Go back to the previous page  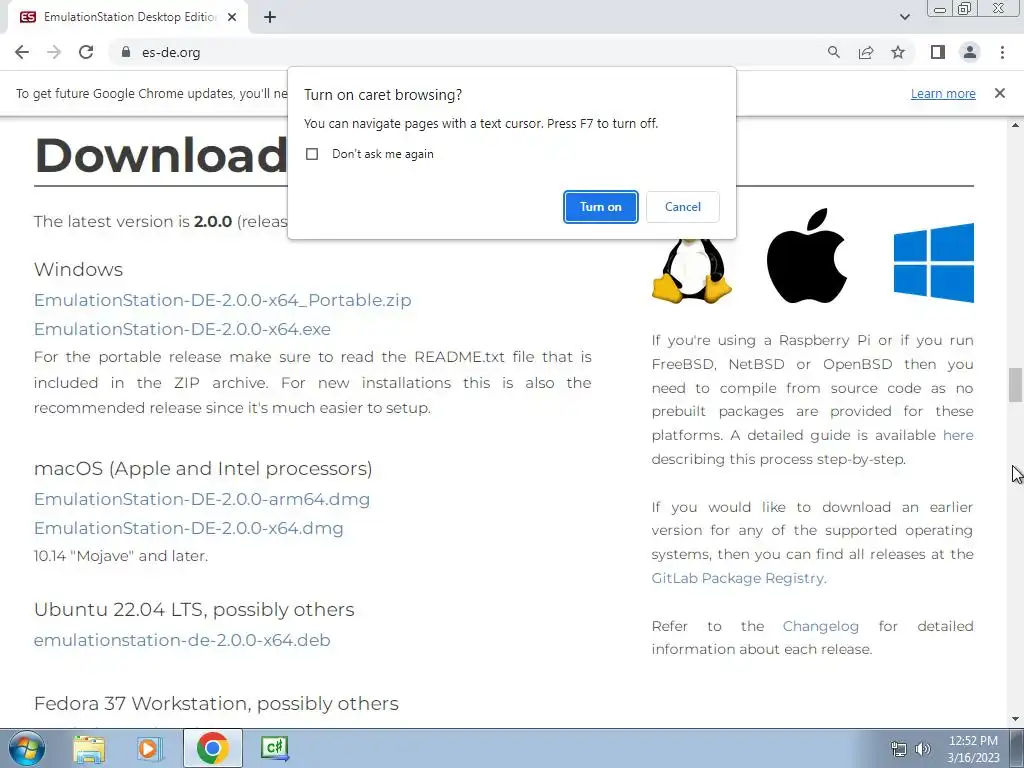click(x=22, y=52)
